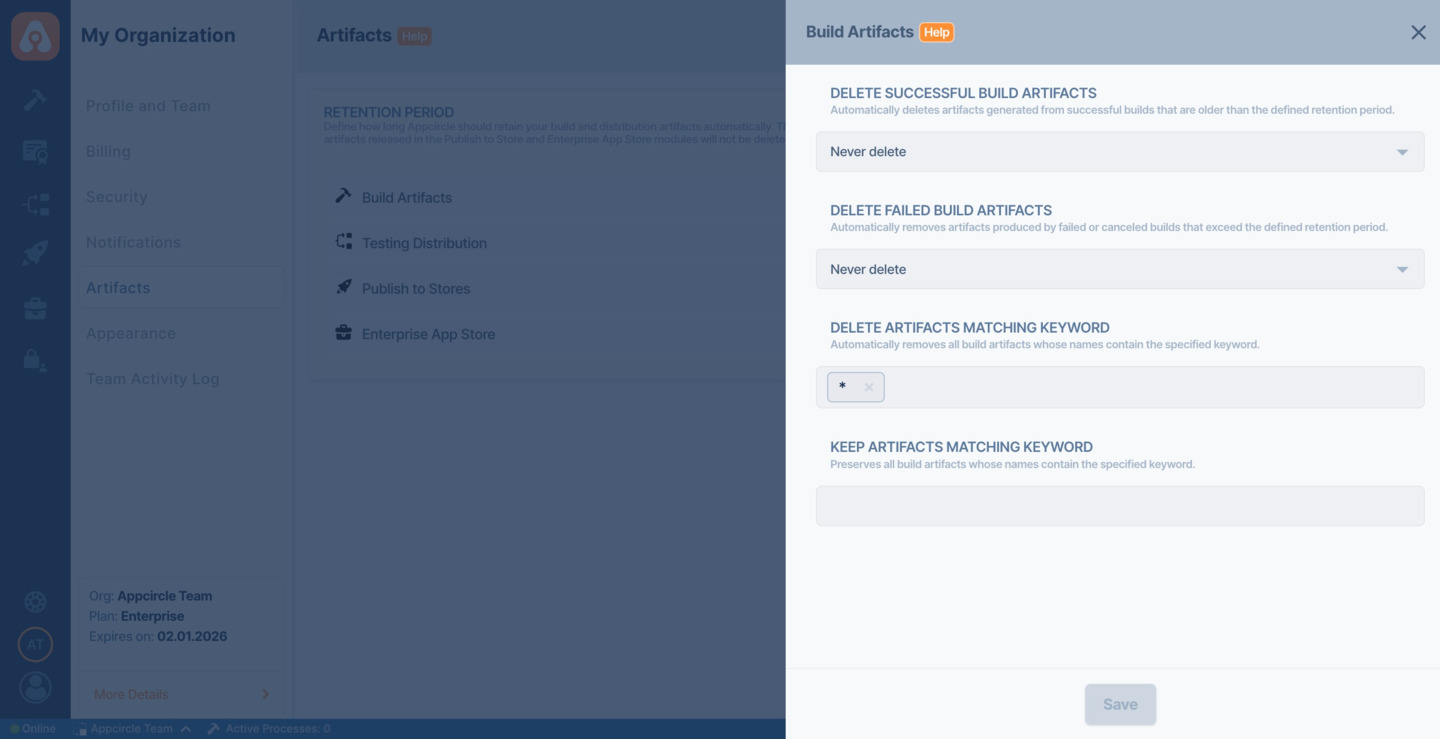Click the orange Help badge beside Build Artifacts
Image resolution: width=1440 pixels, height=739 pixels.
(936, 31)
